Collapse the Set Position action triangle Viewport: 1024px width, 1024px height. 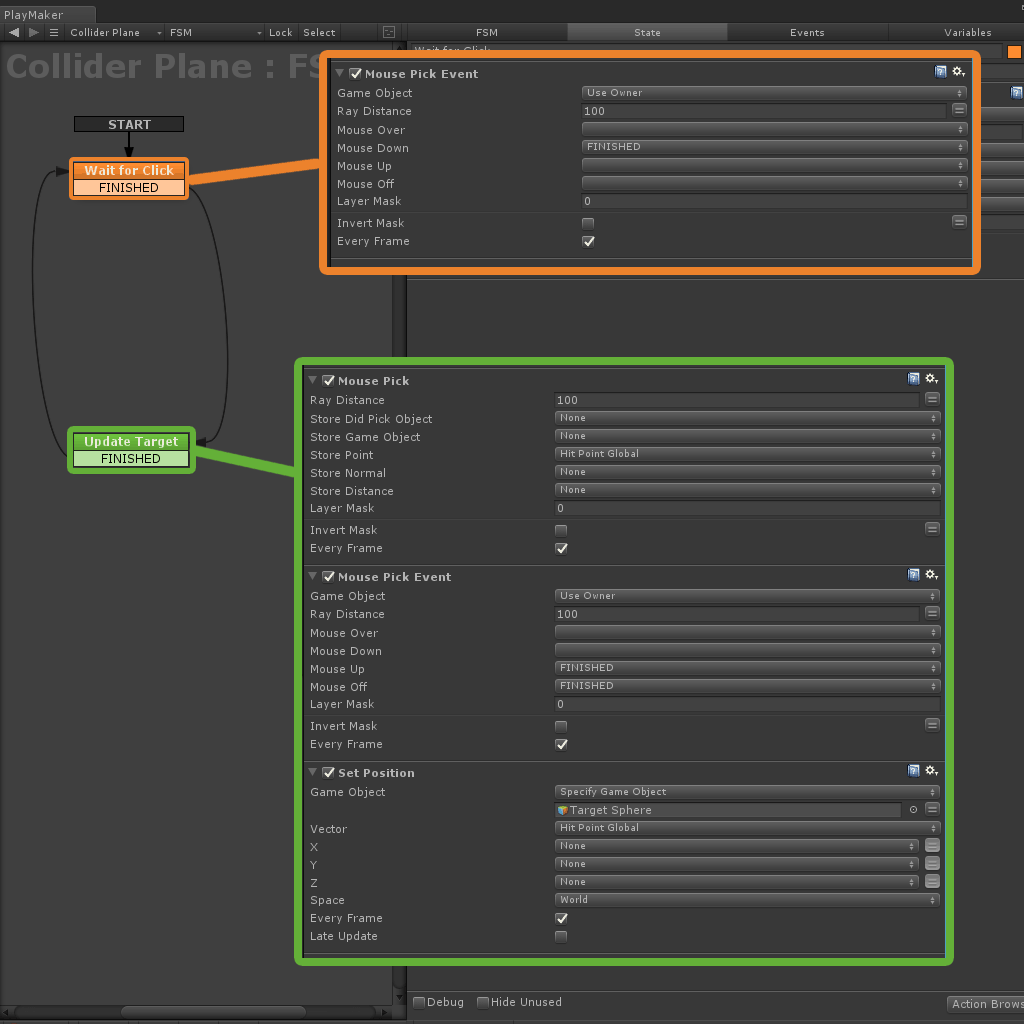coord(313,772)
